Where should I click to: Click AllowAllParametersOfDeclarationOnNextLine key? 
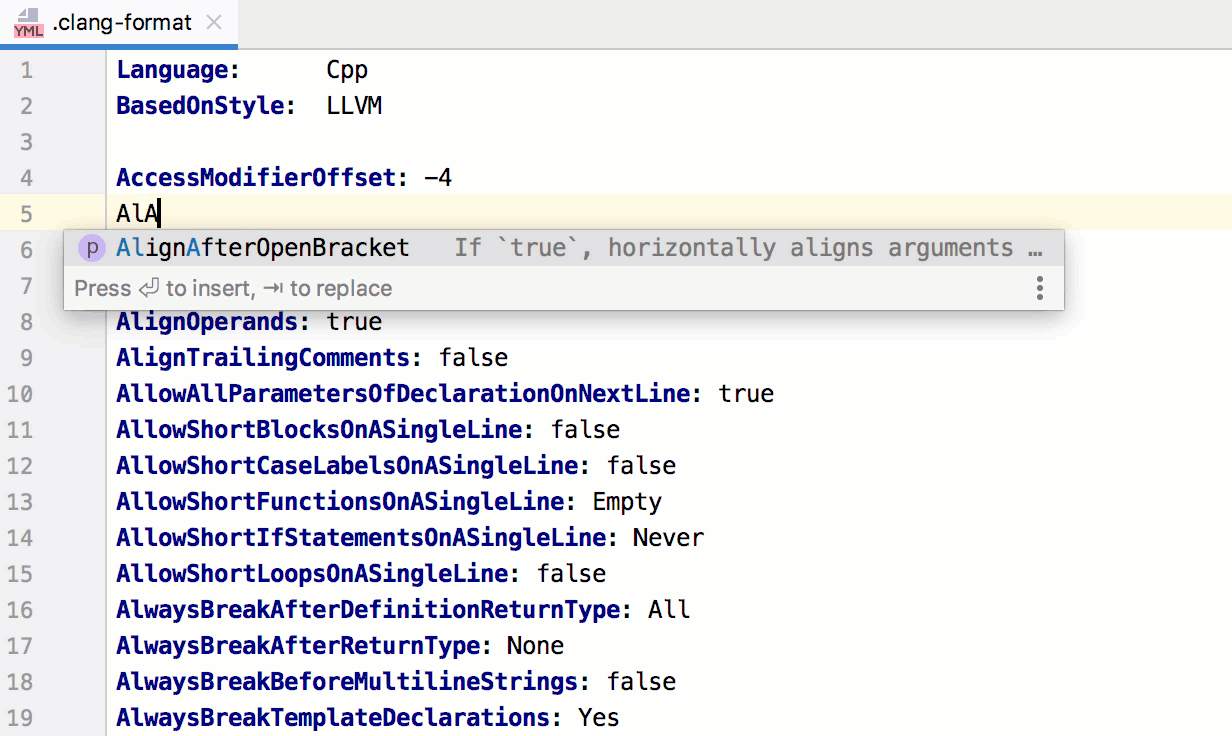click(x=402, y=394)
